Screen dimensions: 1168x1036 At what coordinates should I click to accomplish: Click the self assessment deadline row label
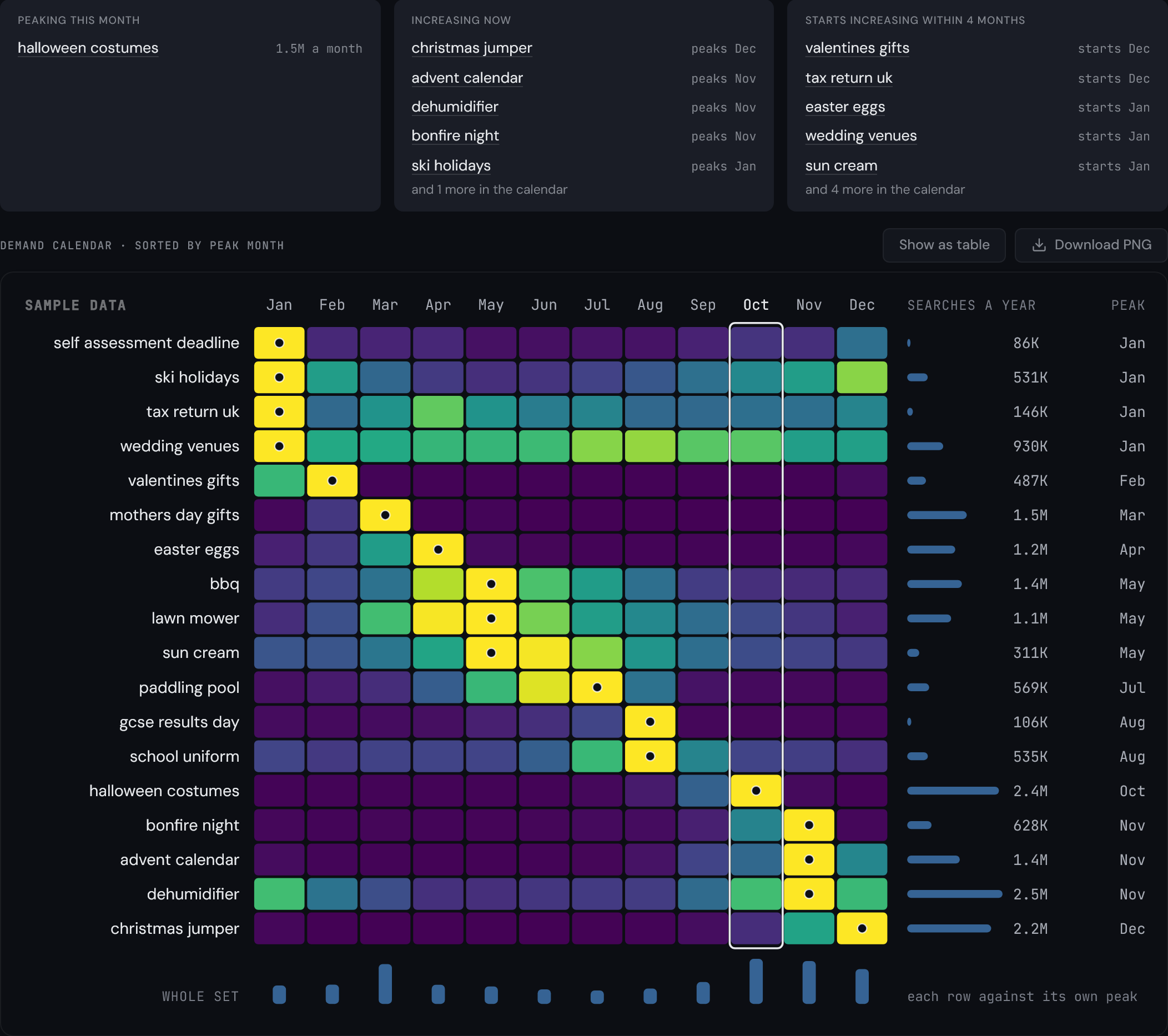[x=147, y=343]
